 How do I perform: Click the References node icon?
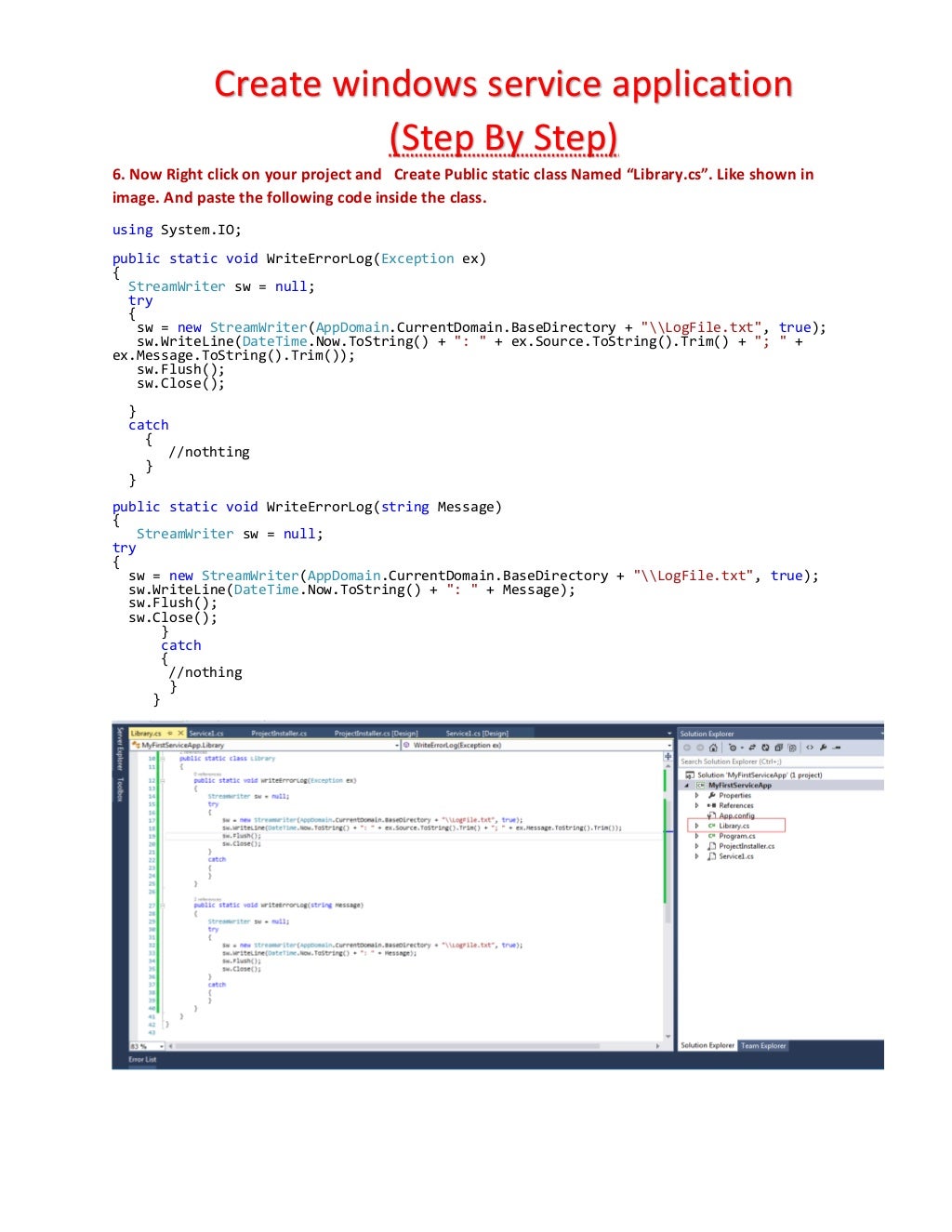pos(711,805)
